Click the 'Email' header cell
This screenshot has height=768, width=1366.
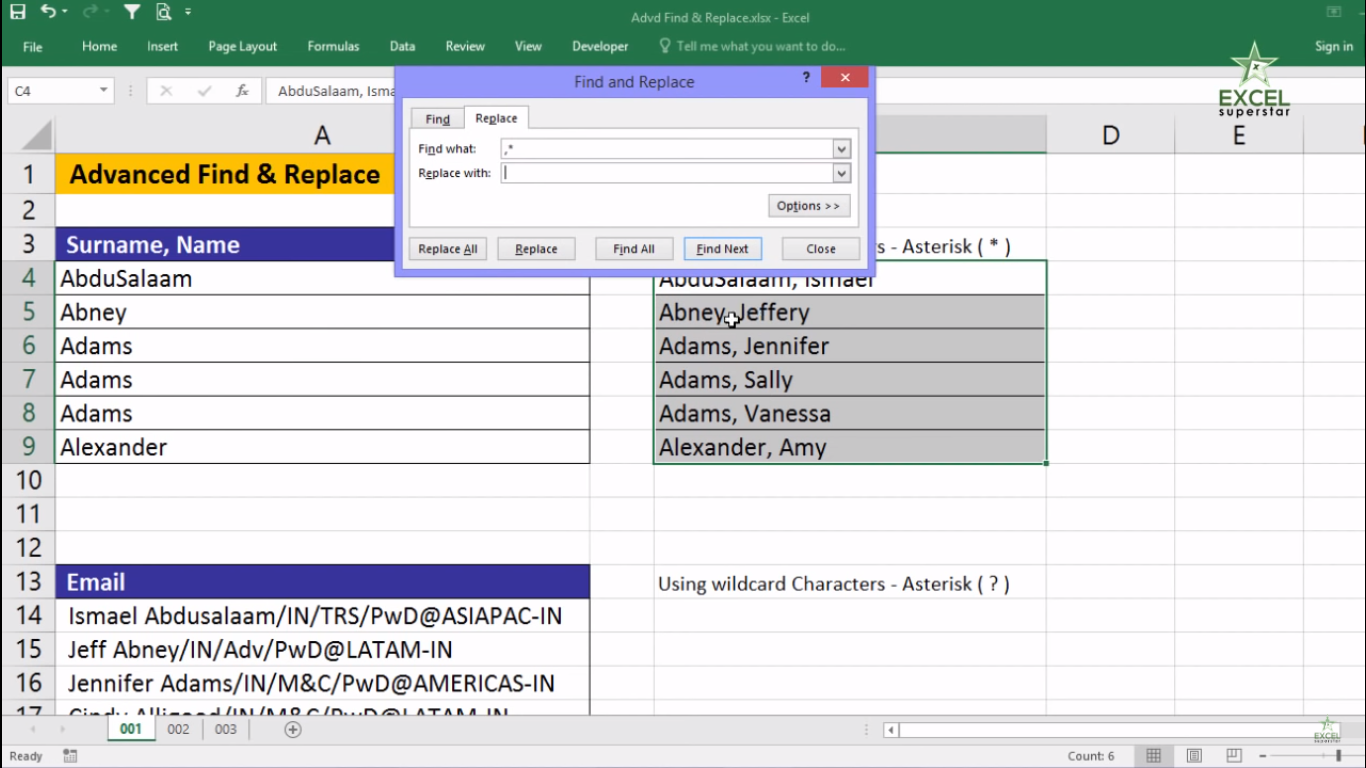(x=322, y=582)
